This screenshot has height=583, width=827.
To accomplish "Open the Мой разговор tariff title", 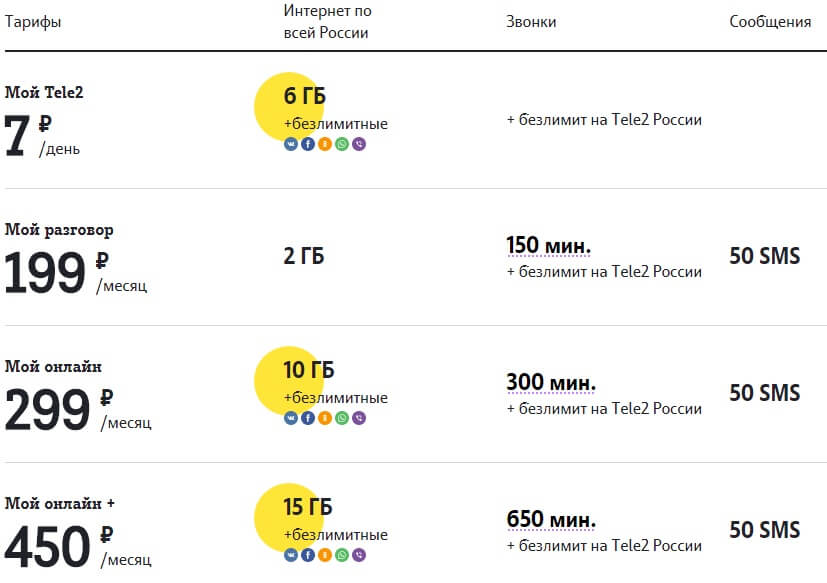I will [59, 230].
